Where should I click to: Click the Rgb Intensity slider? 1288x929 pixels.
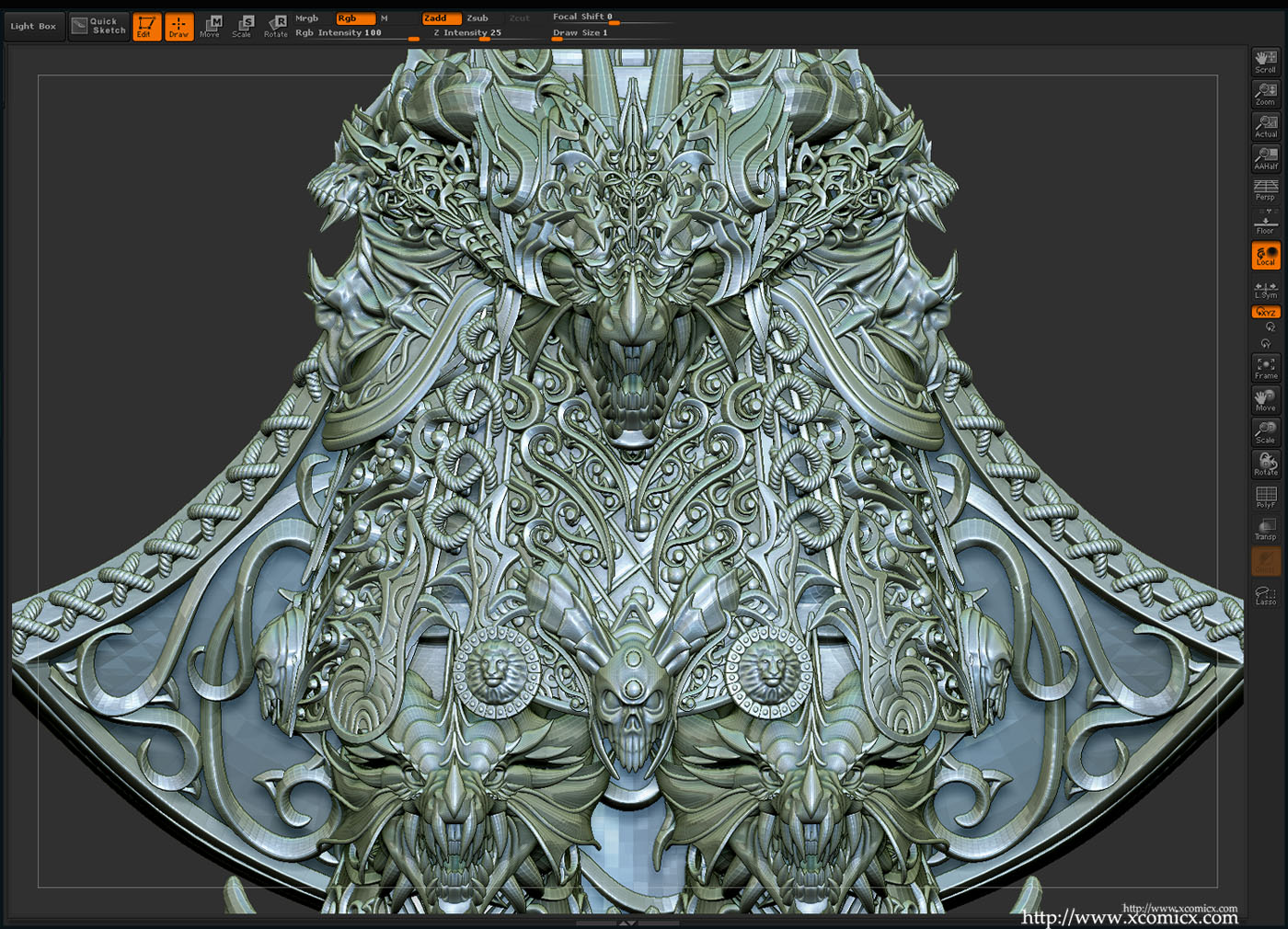[356, 33]
